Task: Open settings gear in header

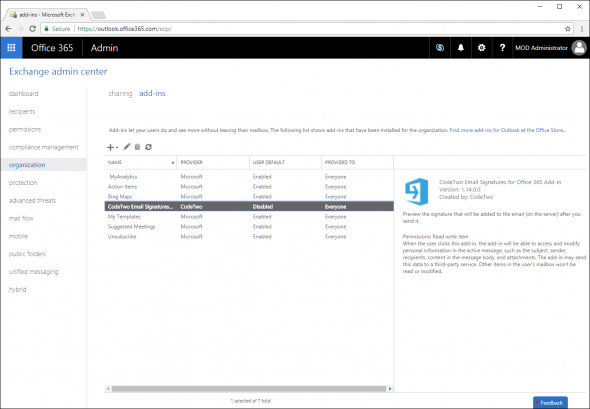Action: [481, 48]
